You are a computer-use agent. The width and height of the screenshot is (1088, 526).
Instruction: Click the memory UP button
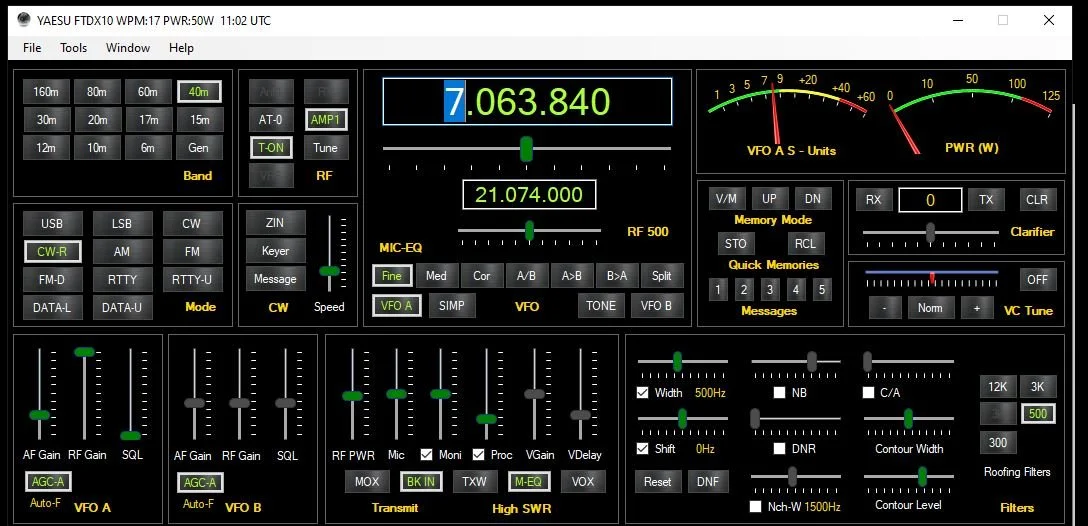click(770, 198)
